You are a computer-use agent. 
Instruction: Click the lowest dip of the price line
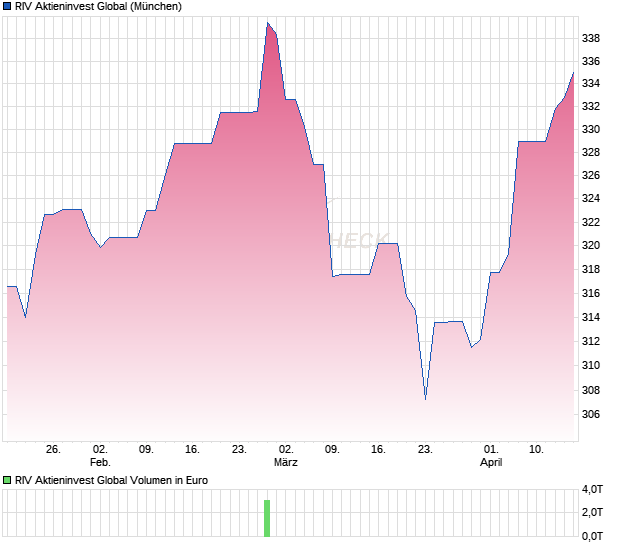pos(425,398)
